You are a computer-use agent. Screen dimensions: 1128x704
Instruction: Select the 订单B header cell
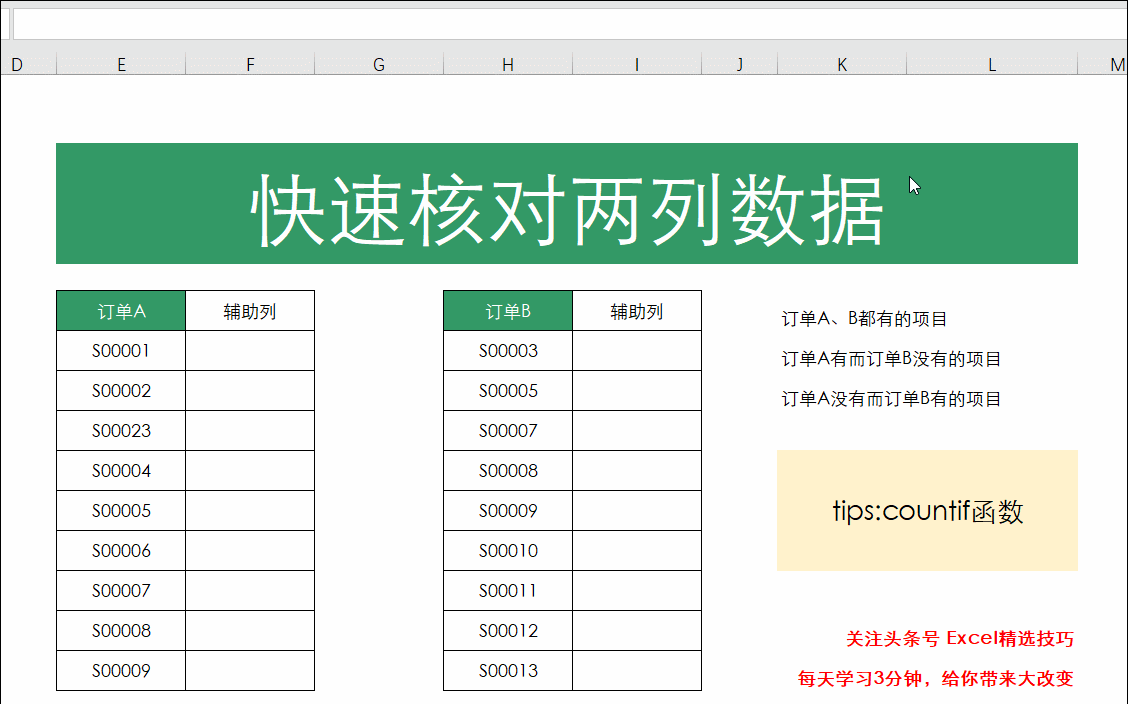tap(508, 311)
